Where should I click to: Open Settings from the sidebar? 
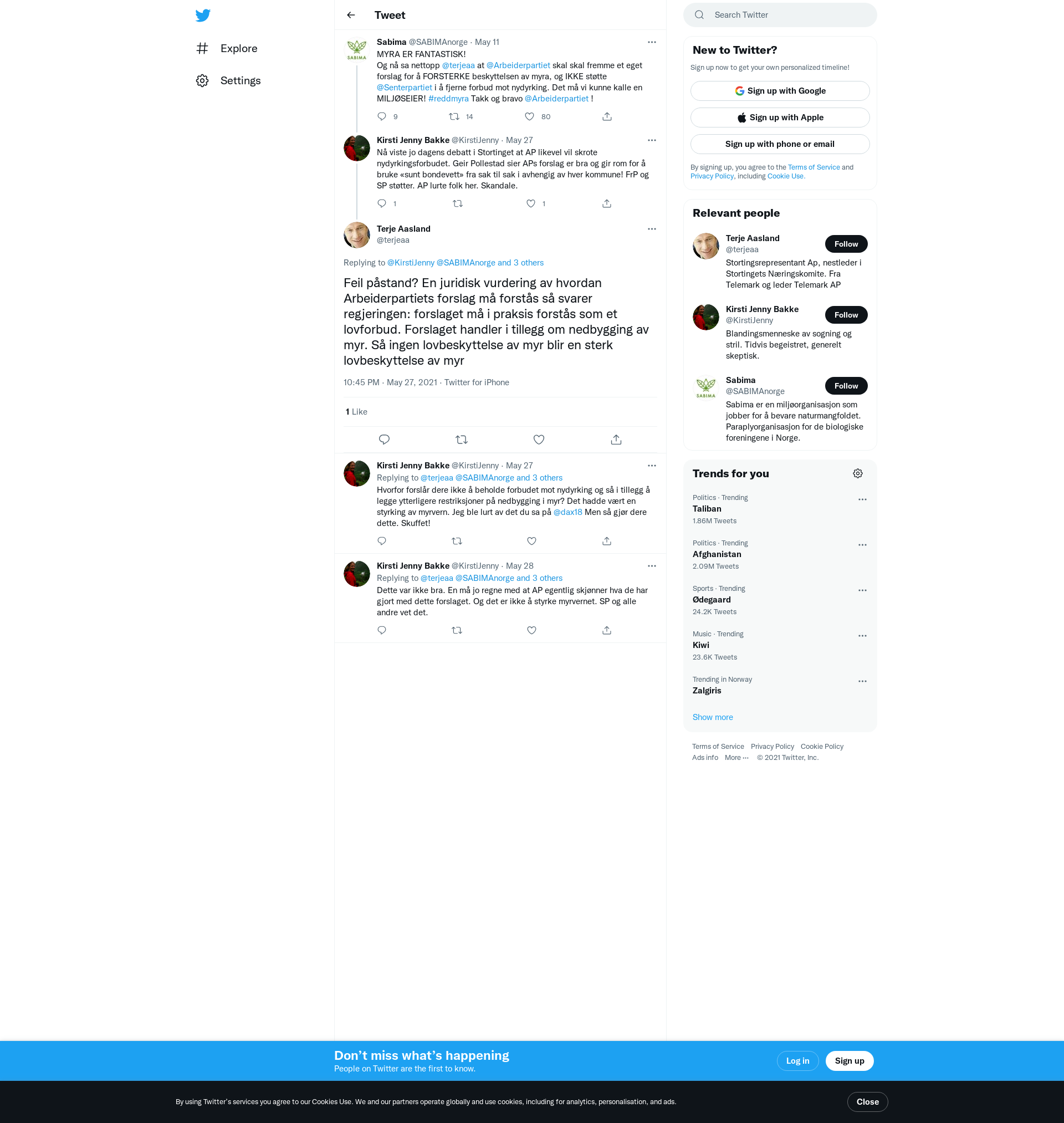(228, 80)
